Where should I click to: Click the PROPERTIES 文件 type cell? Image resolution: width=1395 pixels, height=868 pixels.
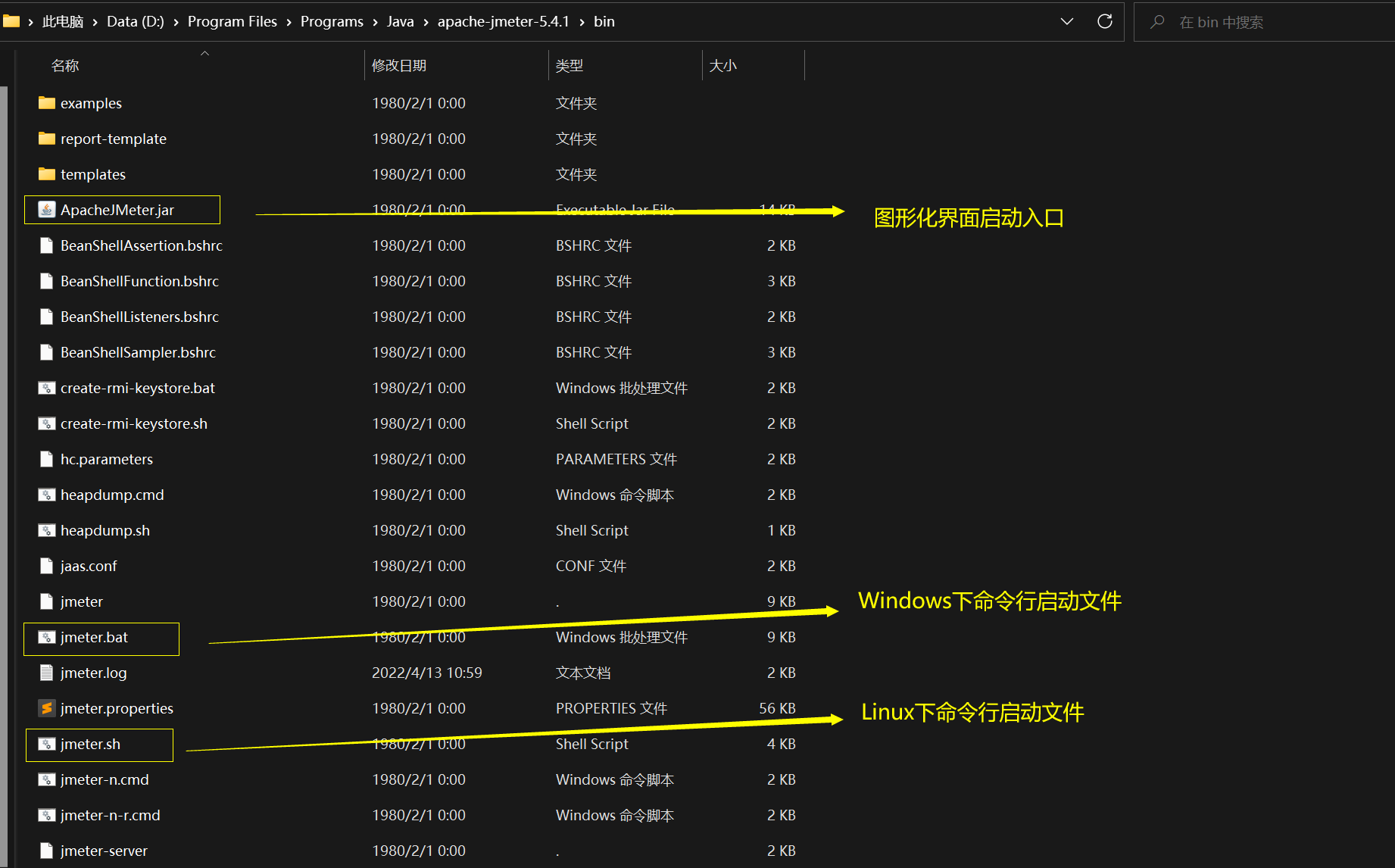[x=611, y=708]
